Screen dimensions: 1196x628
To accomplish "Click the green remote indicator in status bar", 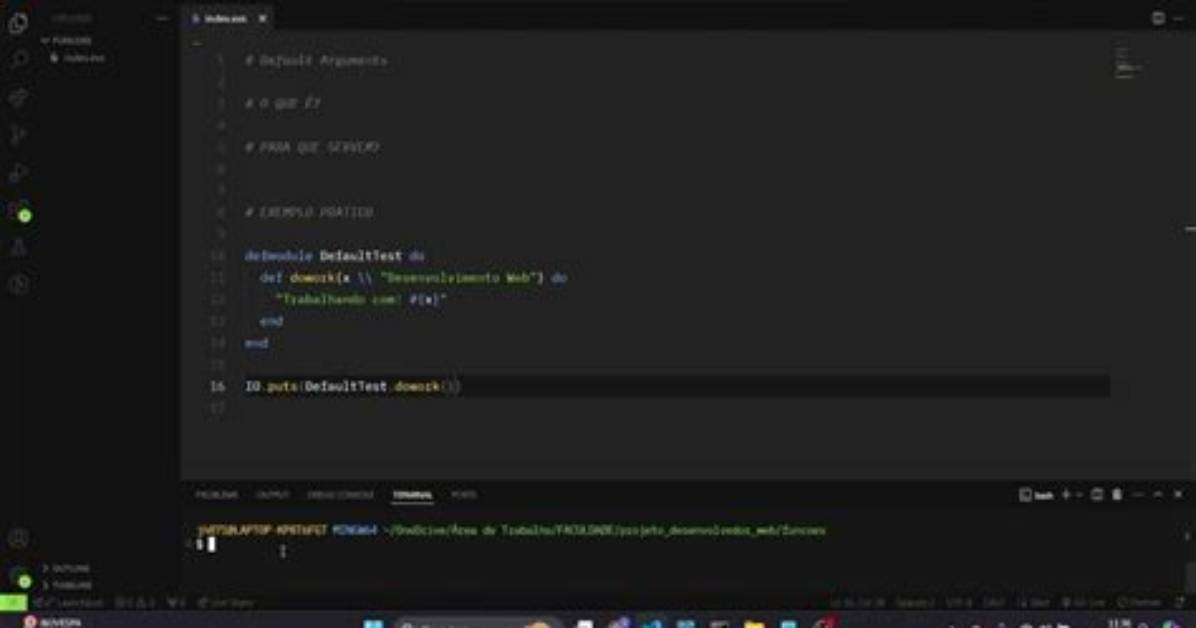I will click(x=13, y=603).
